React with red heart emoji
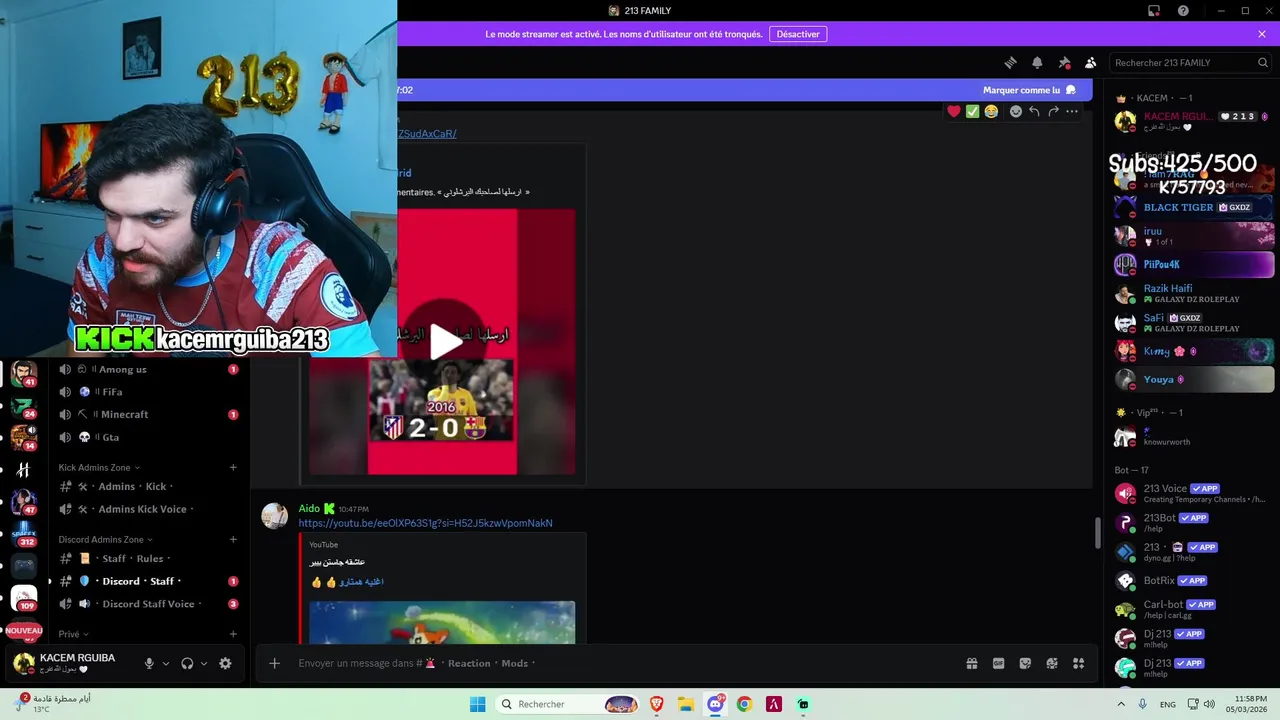1280x720 pixels. pos(954,111)
